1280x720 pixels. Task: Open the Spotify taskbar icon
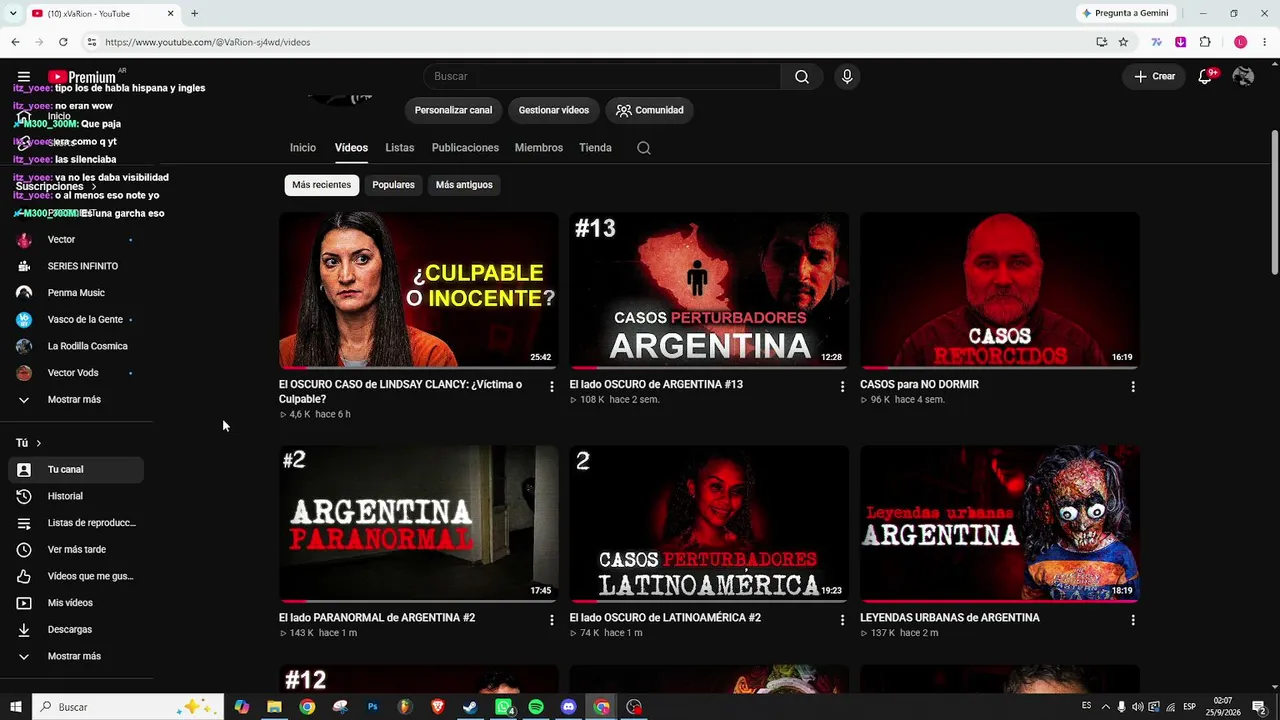tap(536, 707)
